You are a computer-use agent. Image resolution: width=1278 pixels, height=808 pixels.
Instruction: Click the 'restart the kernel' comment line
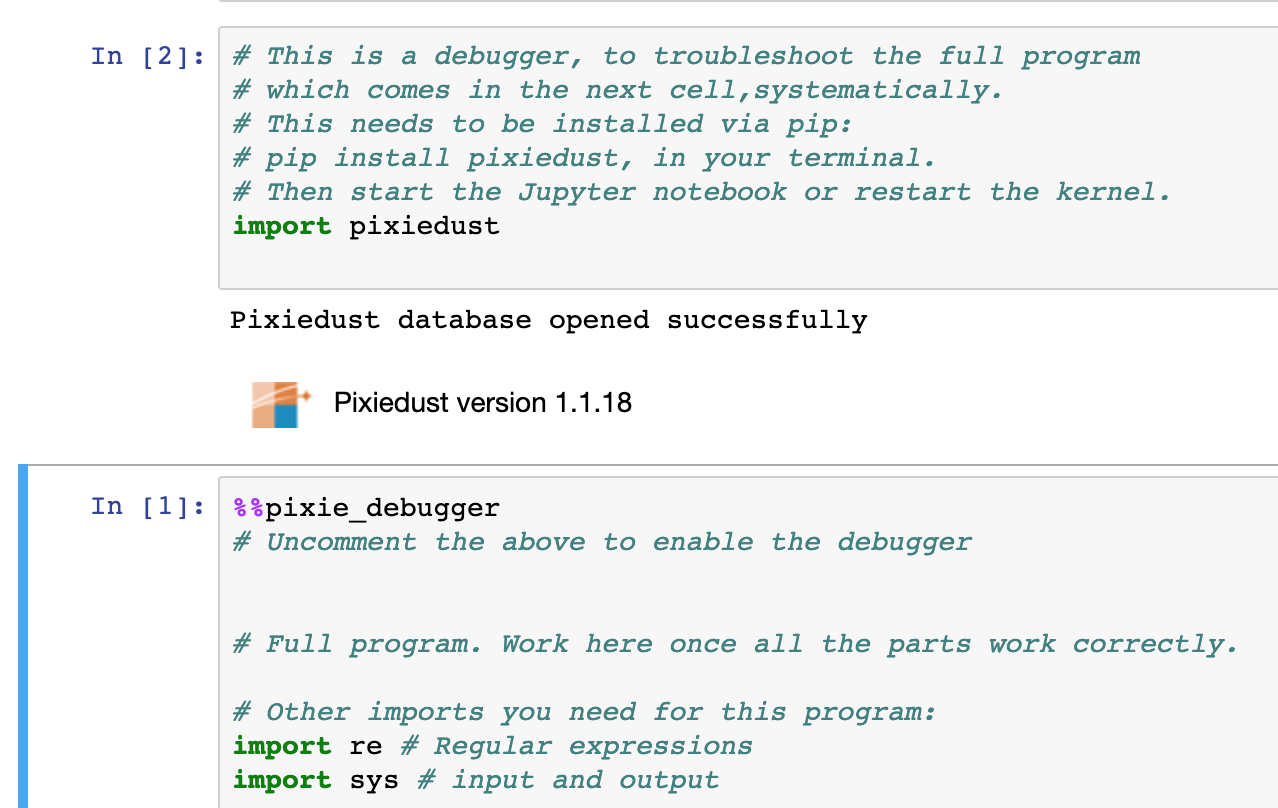coord(702,192)
